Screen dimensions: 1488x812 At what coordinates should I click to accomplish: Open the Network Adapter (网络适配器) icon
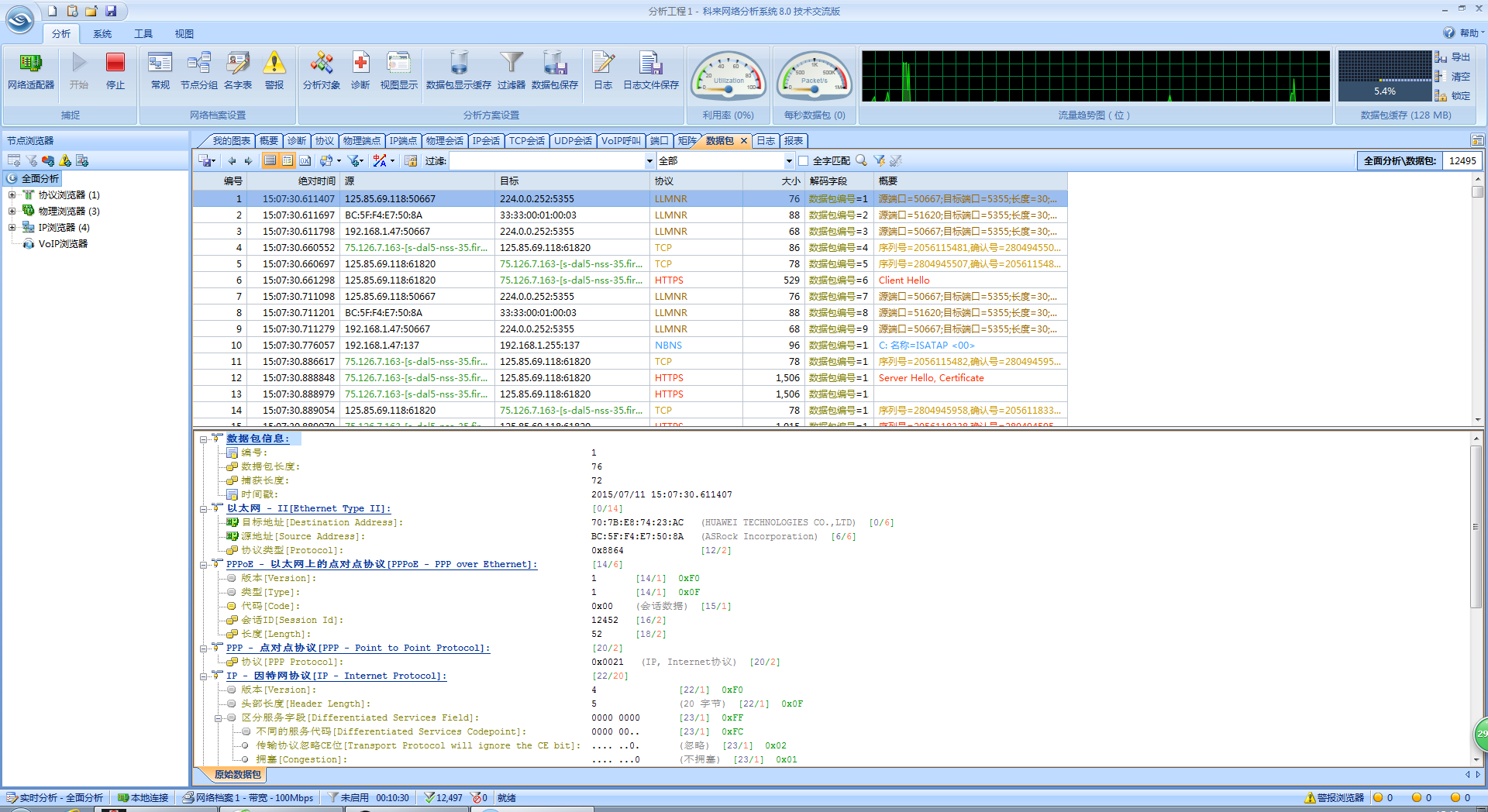[31, 63]
